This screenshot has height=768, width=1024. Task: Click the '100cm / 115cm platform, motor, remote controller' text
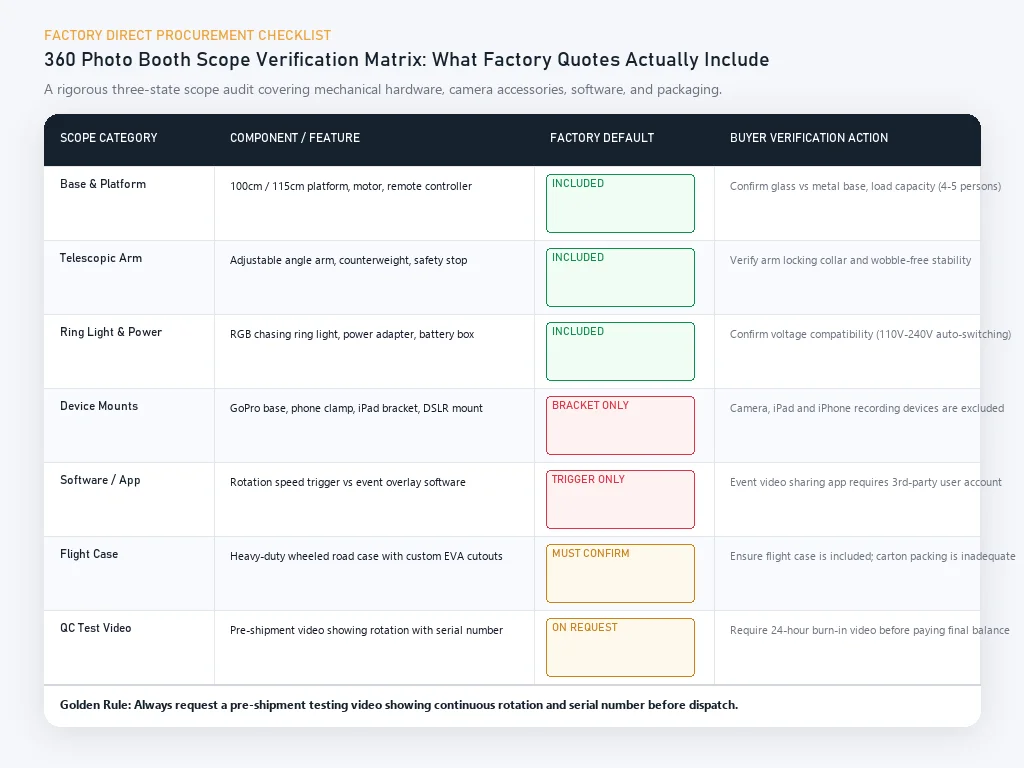pos(351,186)
